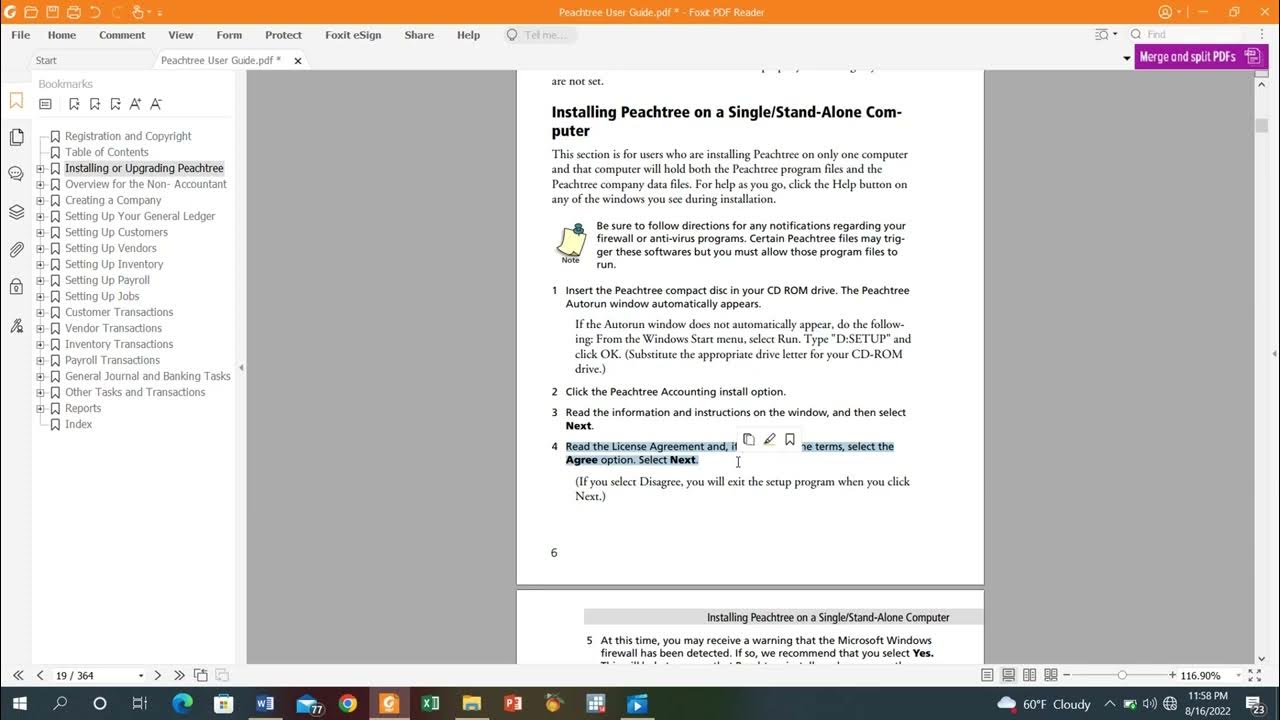Open the Attachments paperclip panel icon
The image size is (1280, 720).
(16, 250)
